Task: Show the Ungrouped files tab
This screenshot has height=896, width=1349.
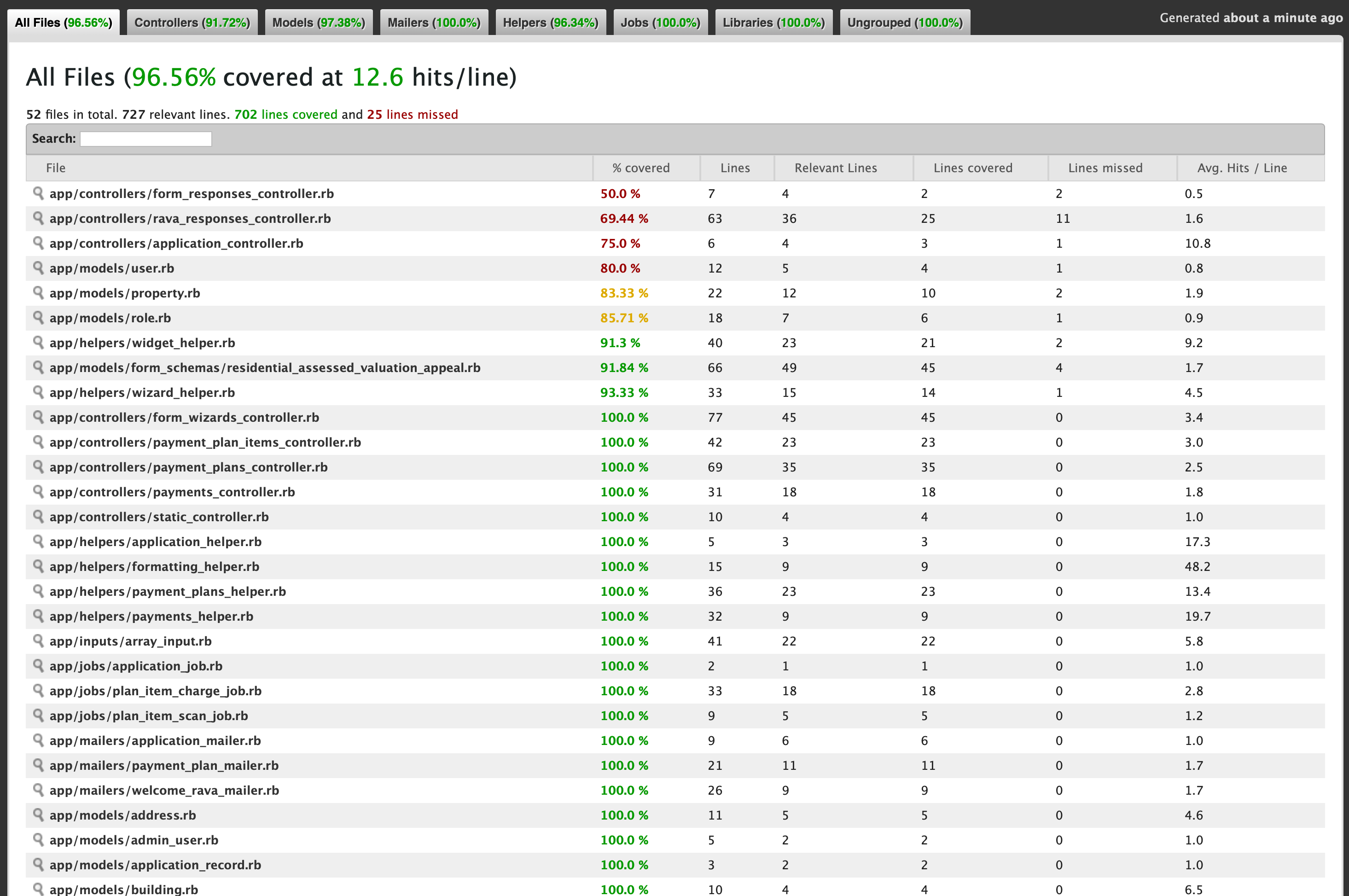Action: [905, 23]
